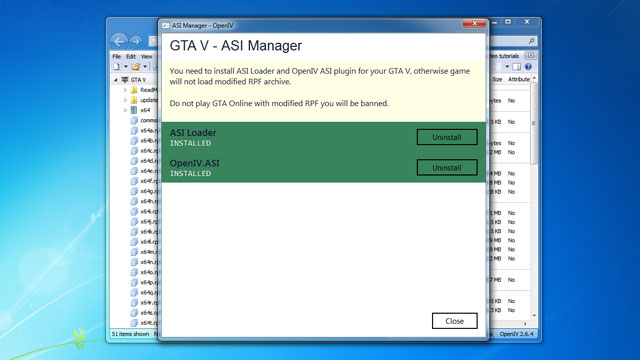The image size is (640, 360).
Task: Click the open folder icon in OpenIV toolbar
Action: 136,67
